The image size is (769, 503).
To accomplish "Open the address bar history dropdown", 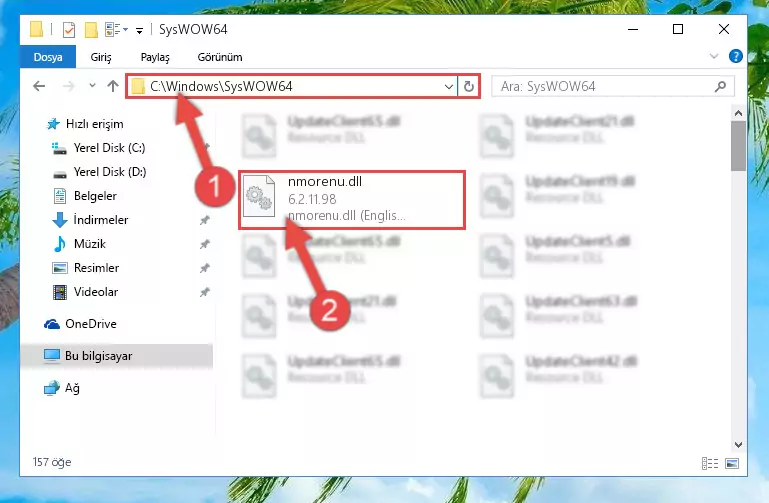I will [x=448, y=87].
